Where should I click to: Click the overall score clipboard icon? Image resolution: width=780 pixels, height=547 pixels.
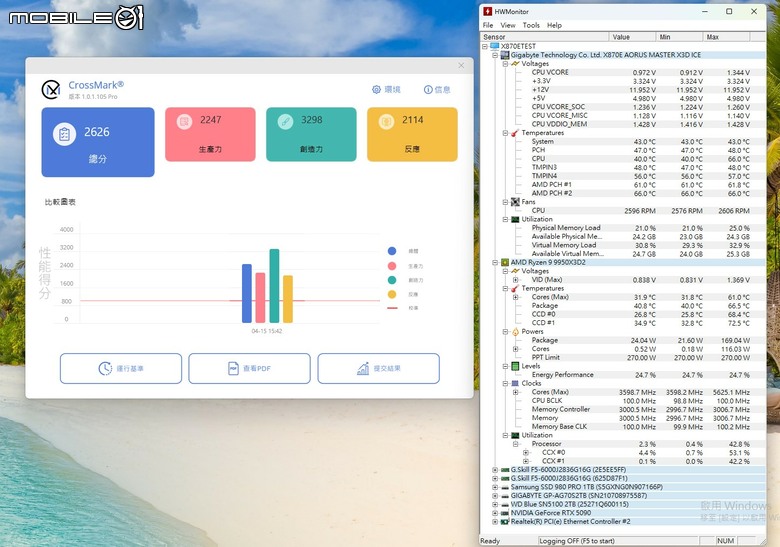click(x=65, y=134)
